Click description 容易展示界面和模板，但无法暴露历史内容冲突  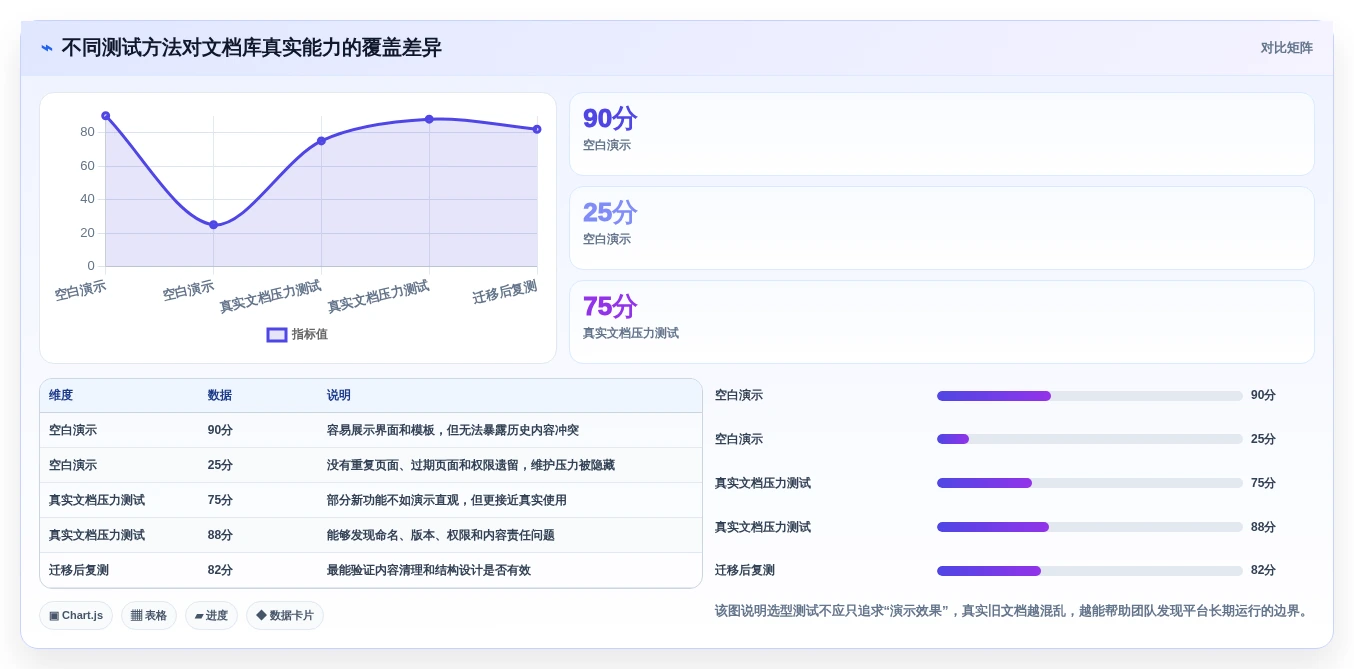[453, 431]
